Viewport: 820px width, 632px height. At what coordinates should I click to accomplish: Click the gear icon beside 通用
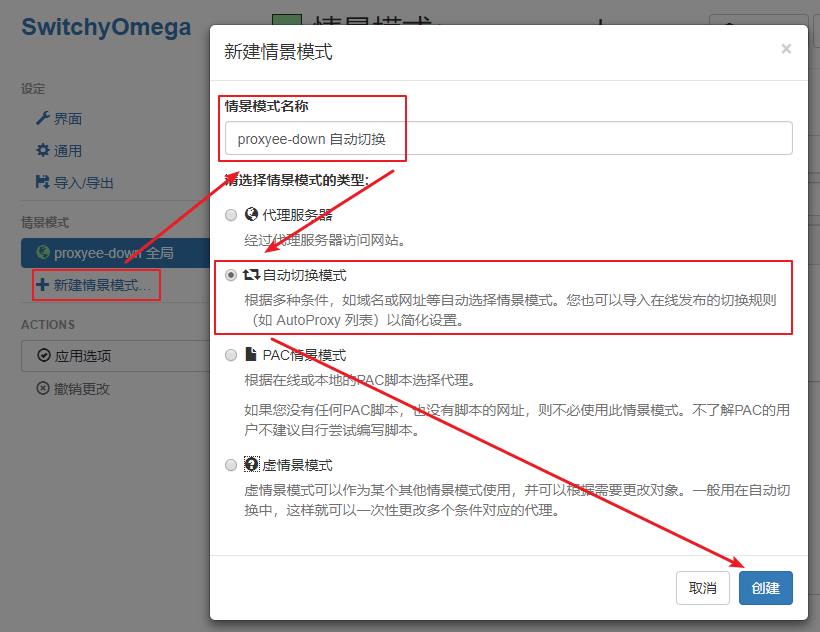point(42,151)
